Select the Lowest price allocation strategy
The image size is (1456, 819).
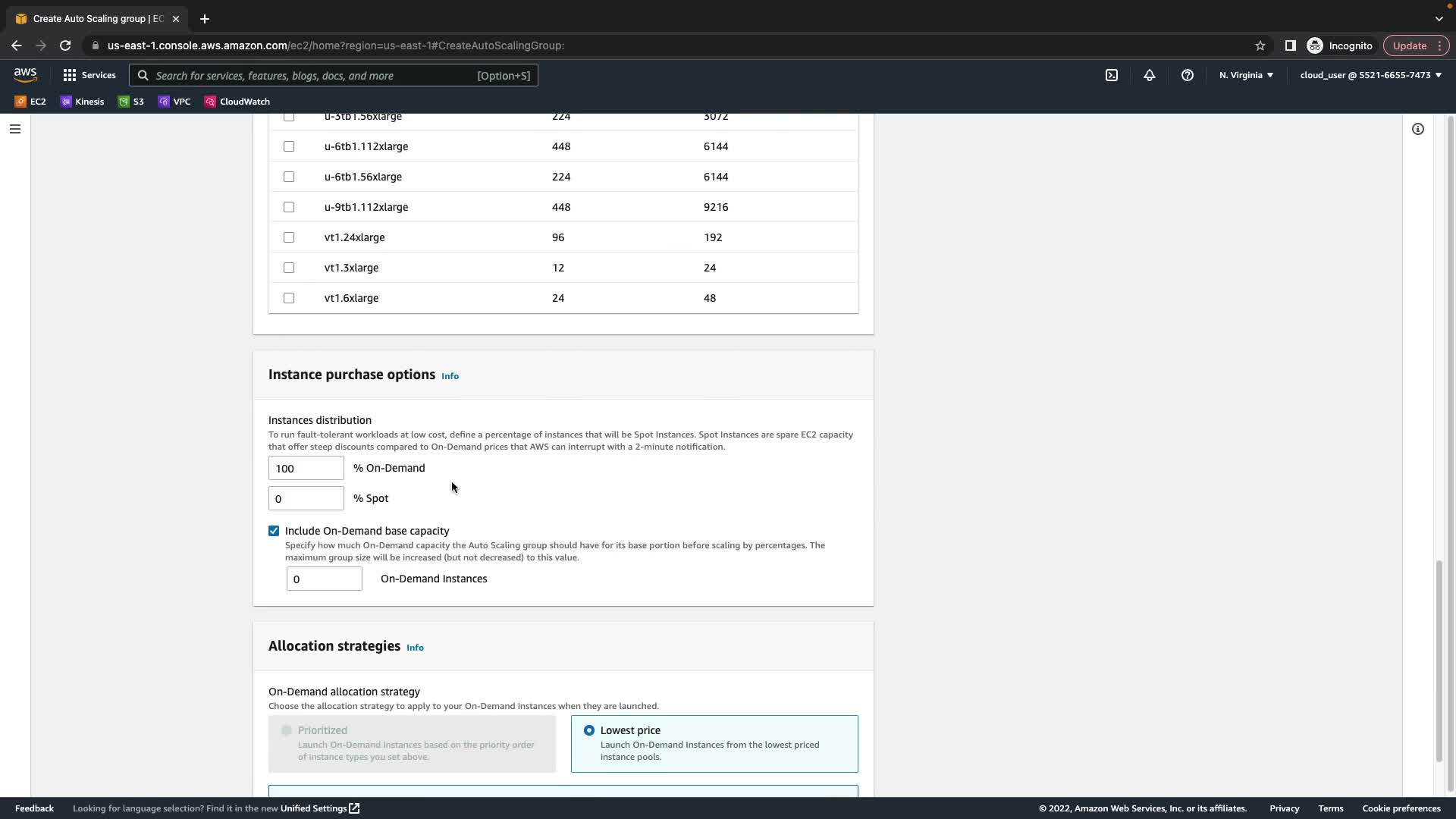(589, 730)
